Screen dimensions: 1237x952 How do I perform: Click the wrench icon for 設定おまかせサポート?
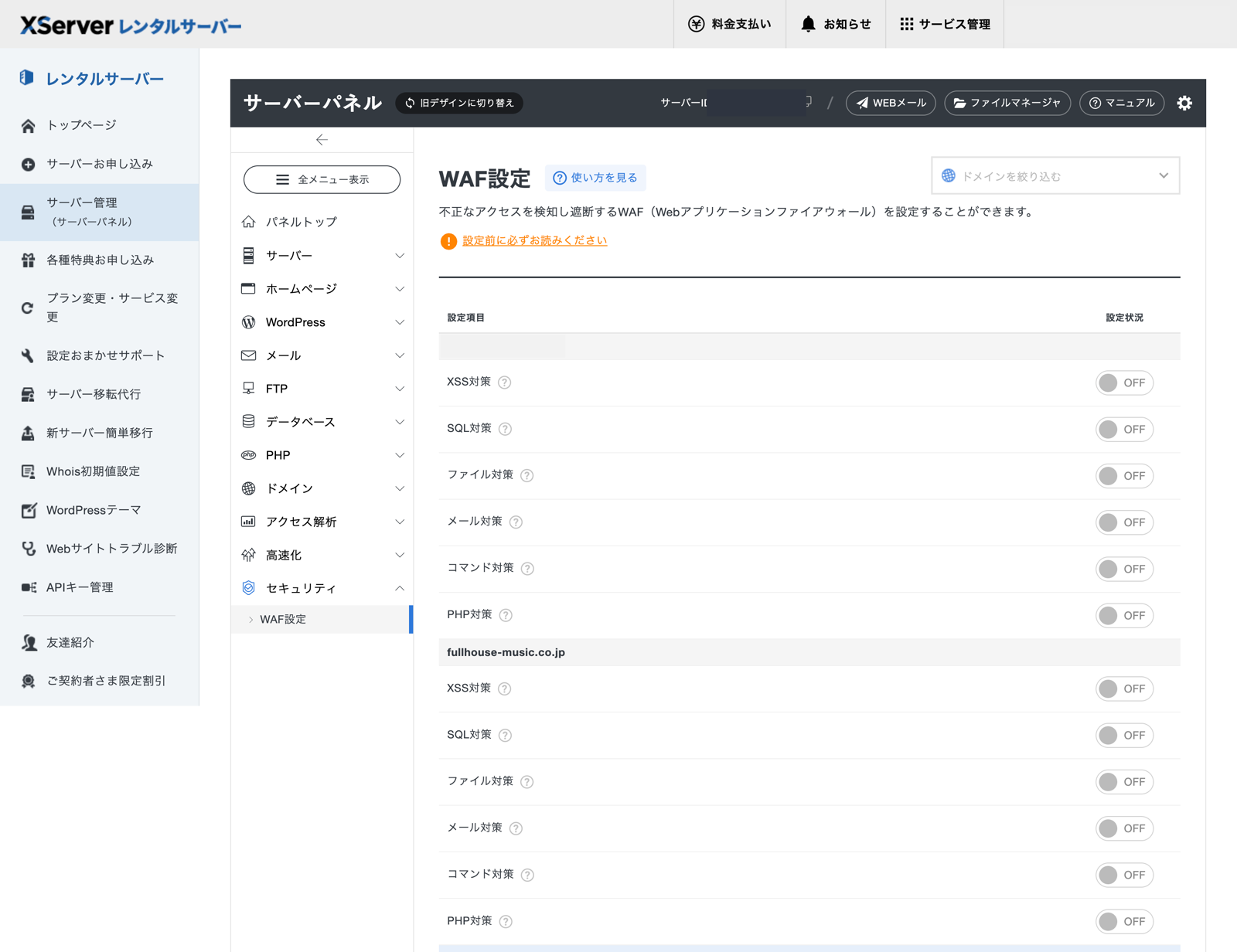(29, 355)
